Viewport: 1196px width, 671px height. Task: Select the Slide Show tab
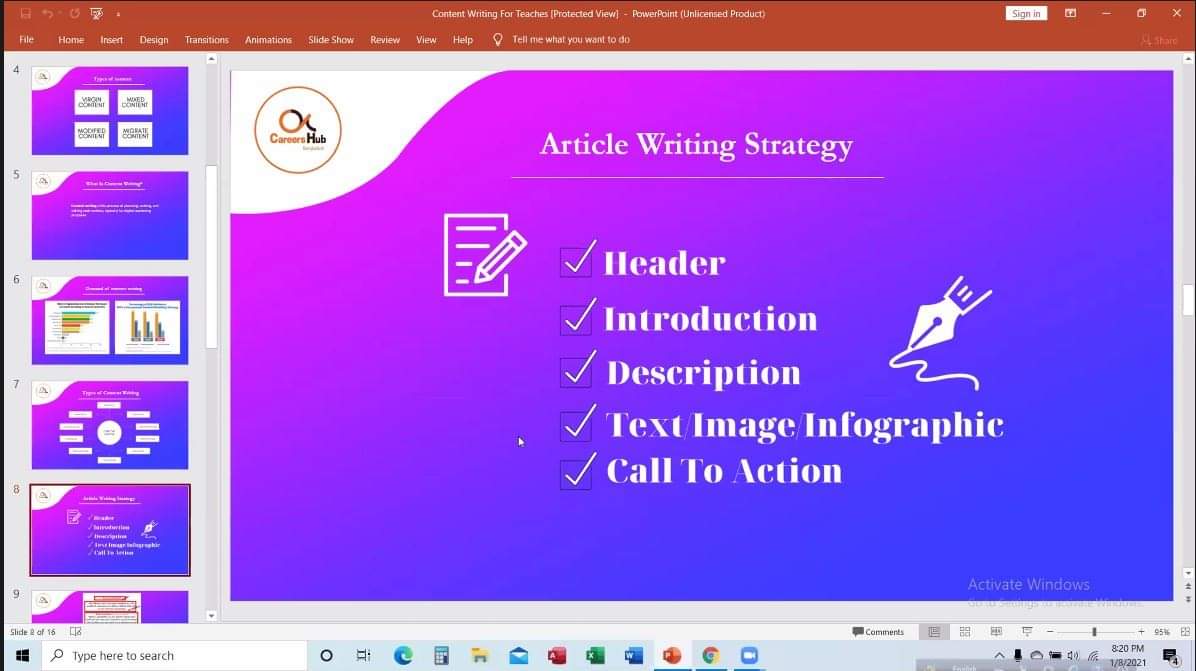pos(330,40)
